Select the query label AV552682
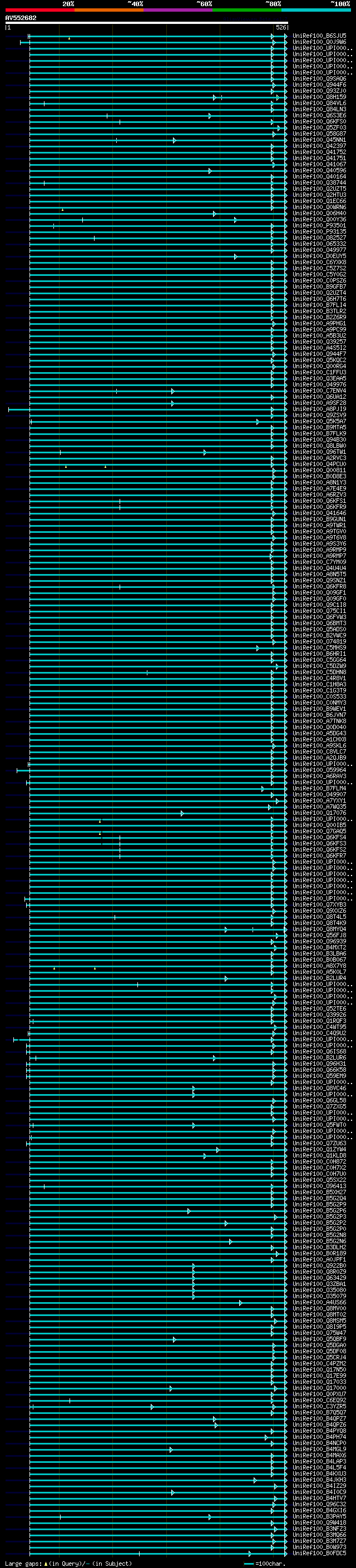Image resolution: width=356 pixels, height=1568 pixels. pos(21,18)
